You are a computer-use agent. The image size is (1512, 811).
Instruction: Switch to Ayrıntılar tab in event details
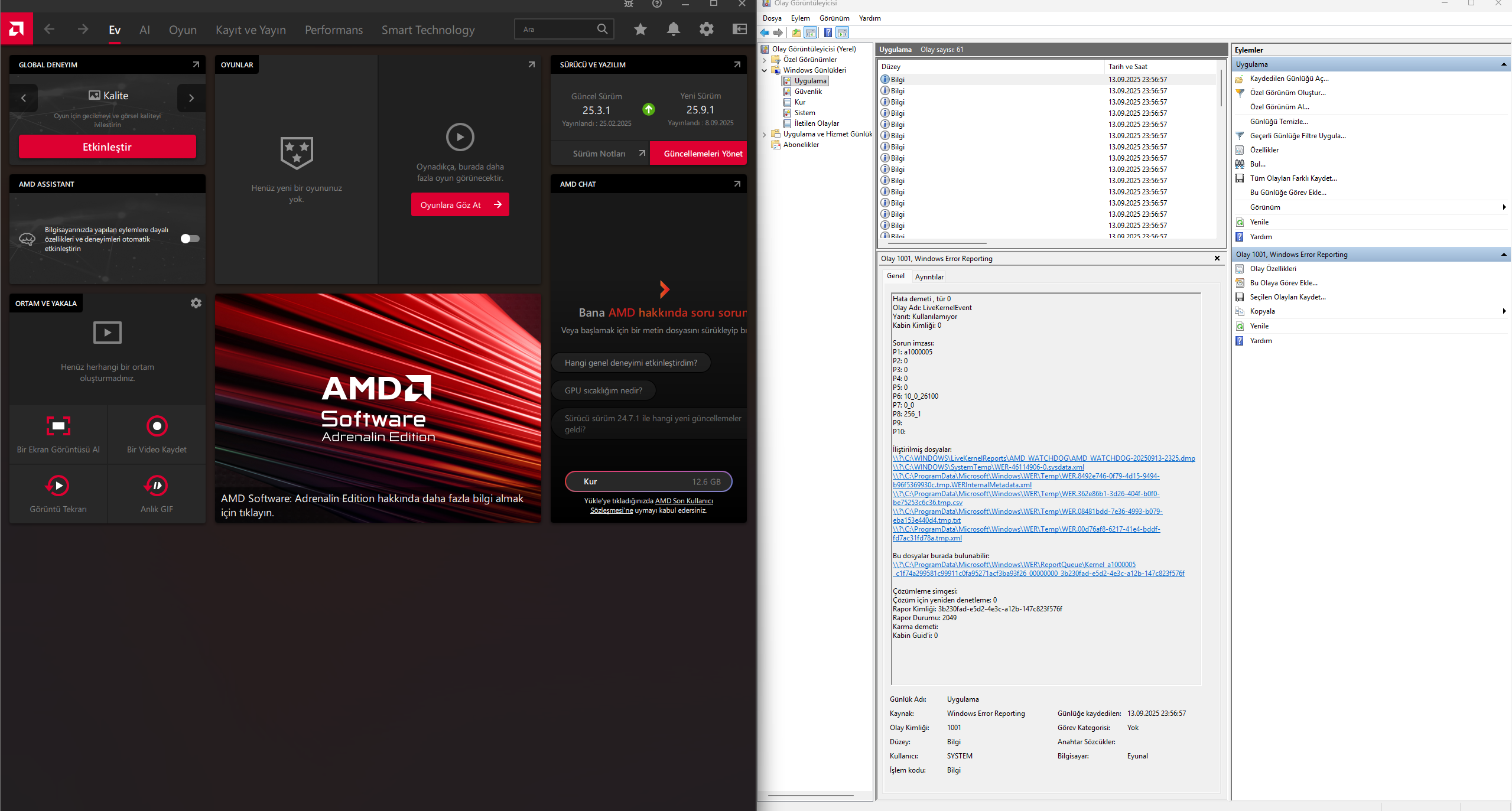click(x=929, y=276)
